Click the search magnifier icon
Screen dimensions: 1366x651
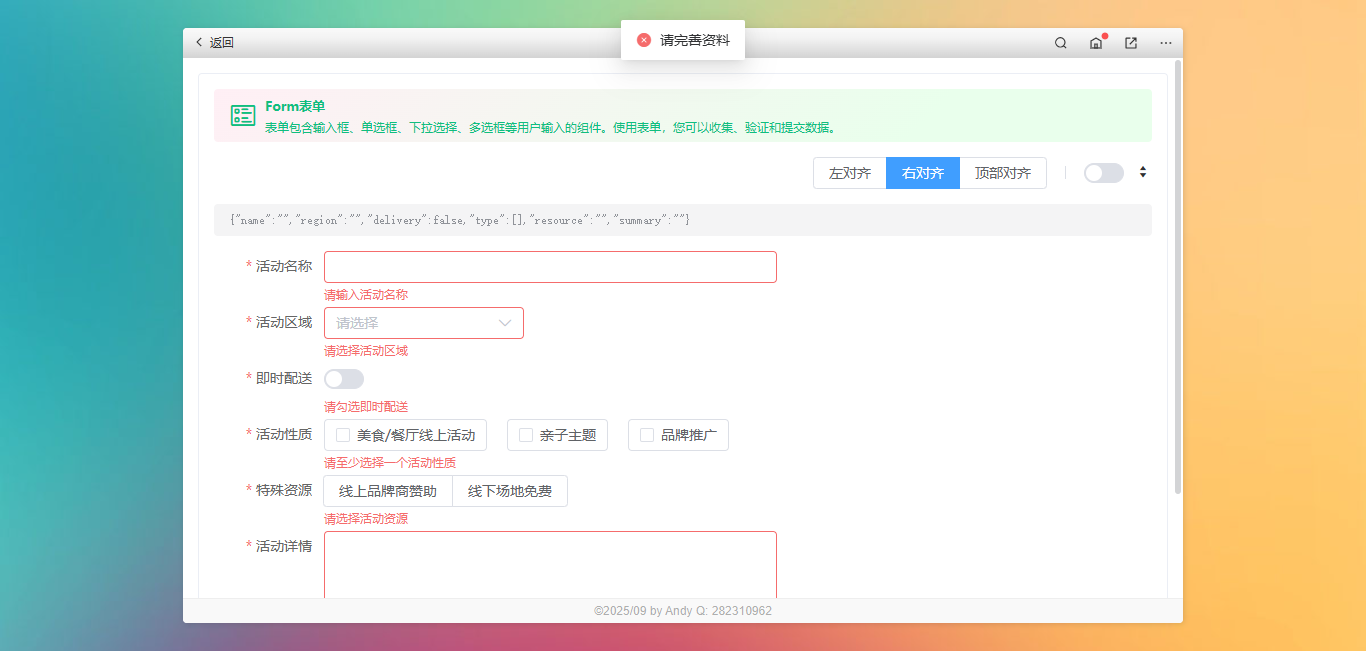(1060, 43)
